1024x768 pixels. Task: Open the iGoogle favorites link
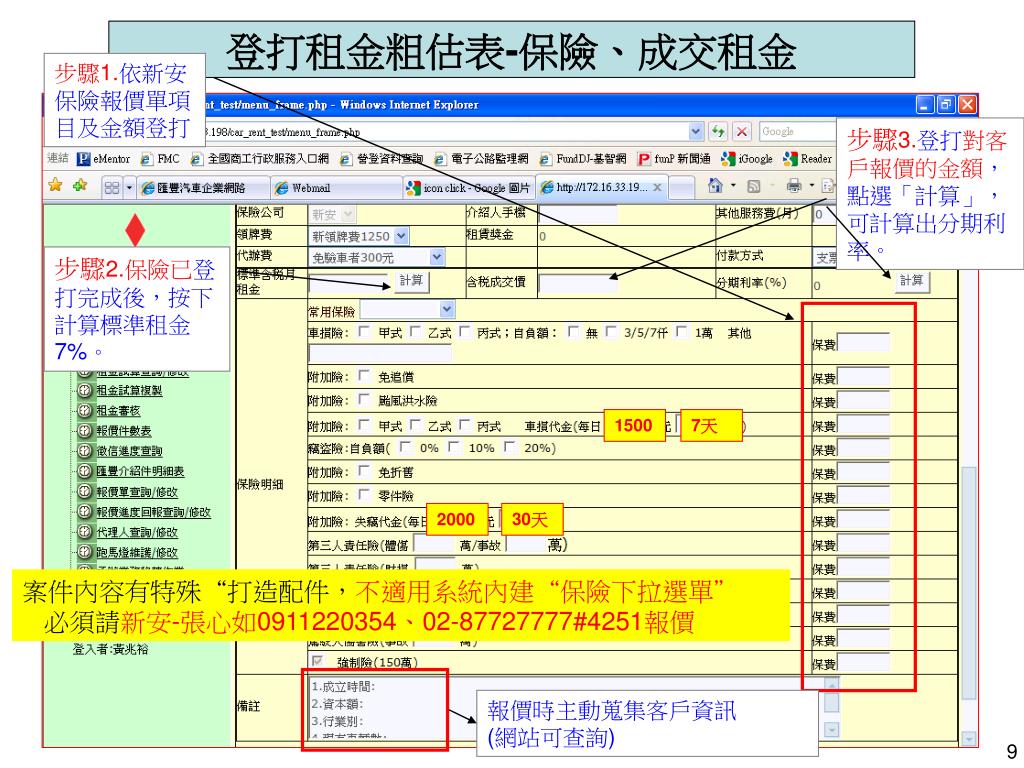pyautogui.click(x=746, y=159)
